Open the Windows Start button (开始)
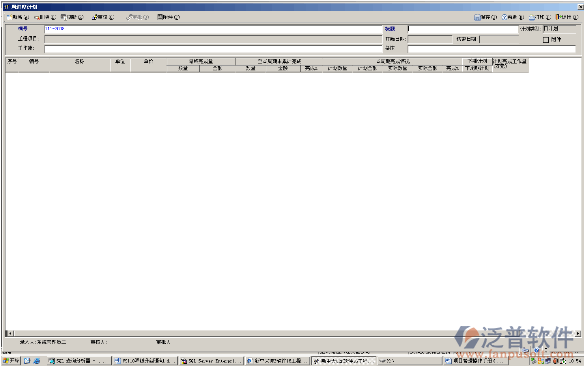This screenshot has width=584, height=370. click(11, 361)
